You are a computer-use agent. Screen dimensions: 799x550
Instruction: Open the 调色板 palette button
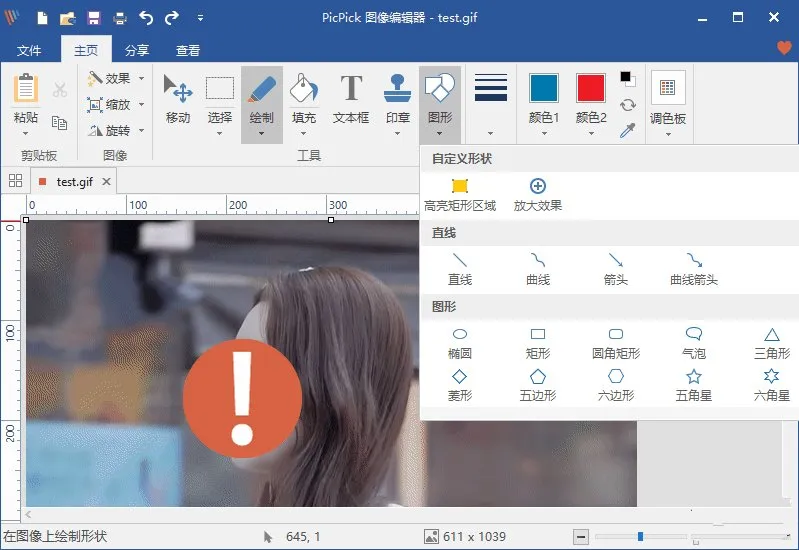click(x=667, y=100)
